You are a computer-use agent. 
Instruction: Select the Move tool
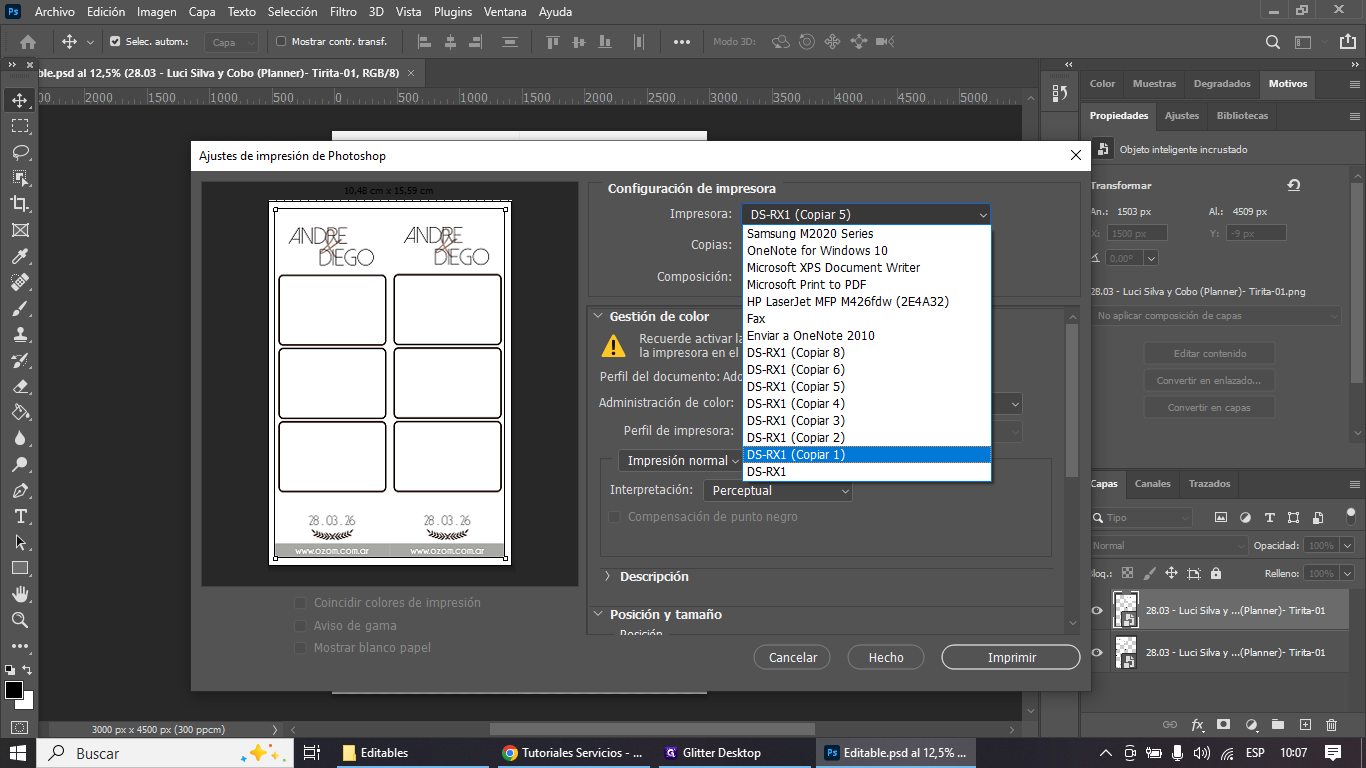click(19, 100)
